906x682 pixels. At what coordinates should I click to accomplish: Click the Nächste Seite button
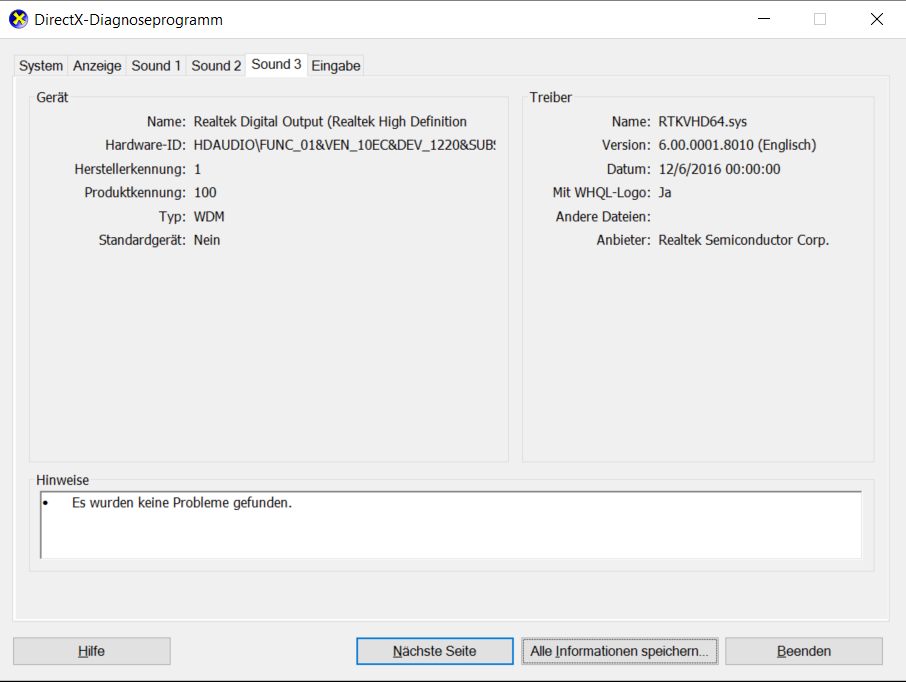tap(435, 651)
